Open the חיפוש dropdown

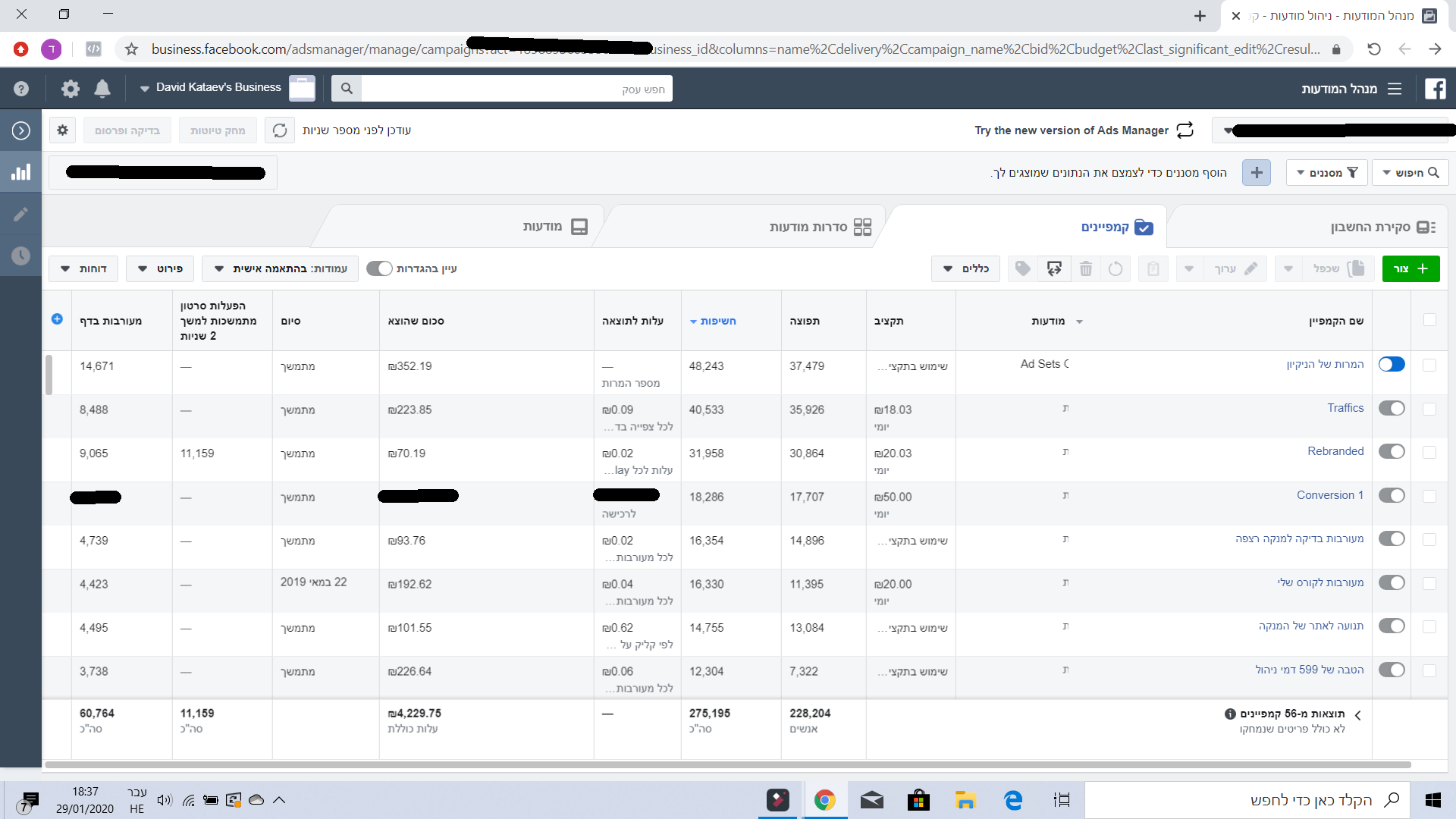click(1410, 173)
